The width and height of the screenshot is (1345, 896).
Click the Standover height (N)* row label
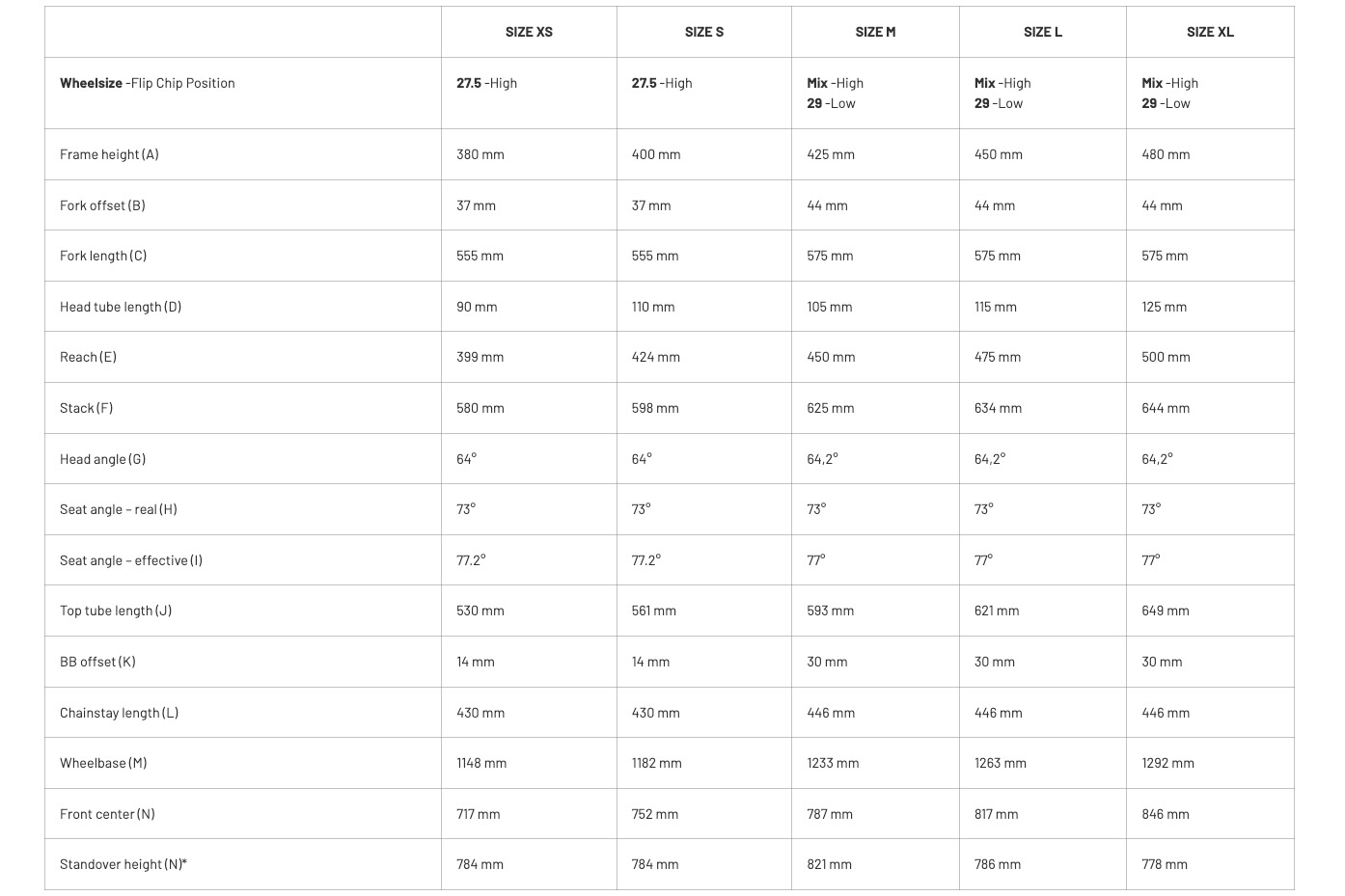pos(124,864)
